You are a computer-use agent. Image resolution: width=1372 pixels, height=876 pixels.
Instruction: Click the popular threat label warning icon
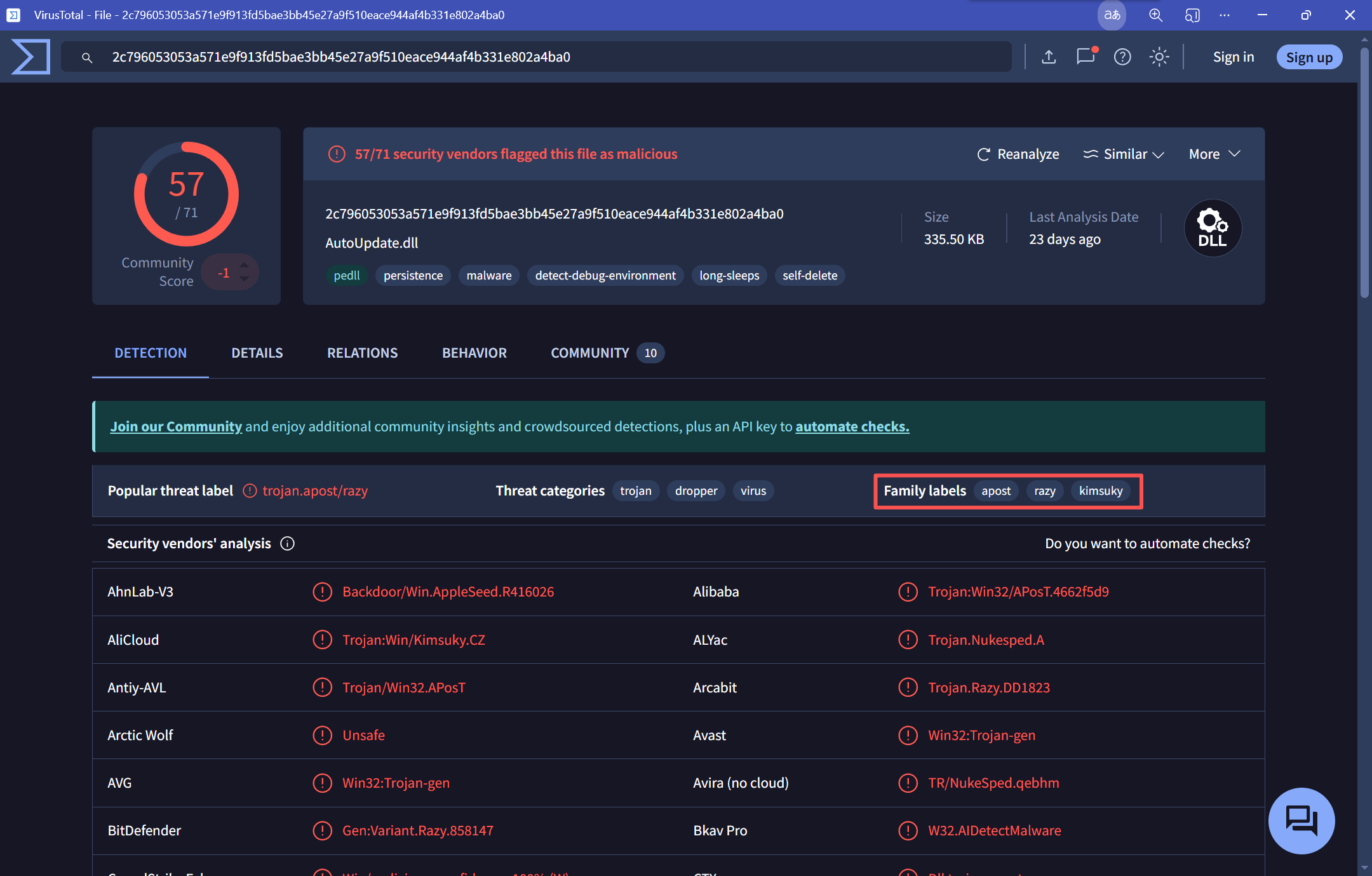[250, 491]
